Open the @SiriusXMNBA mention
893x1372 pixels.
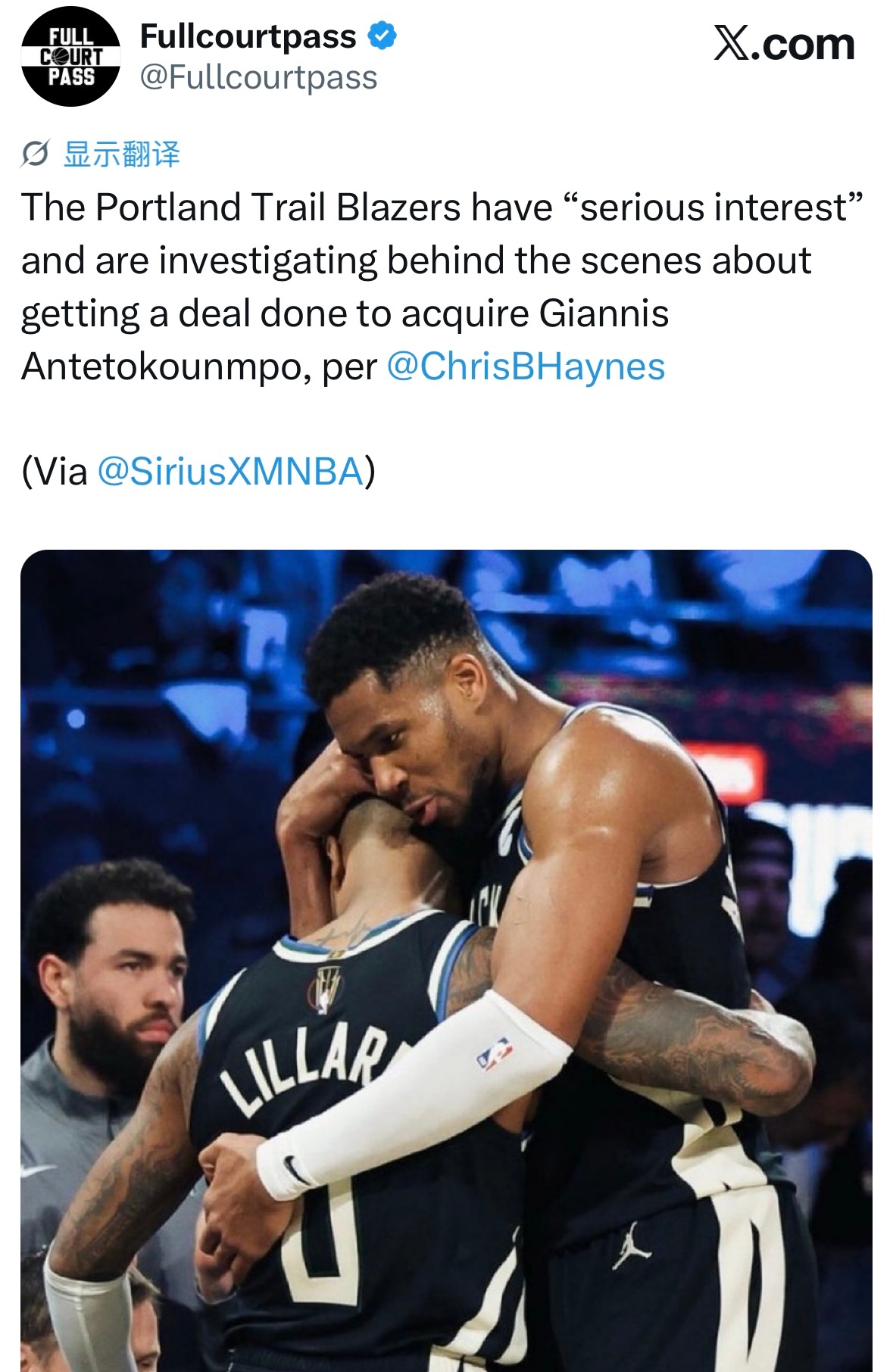[x=230, y=472]
